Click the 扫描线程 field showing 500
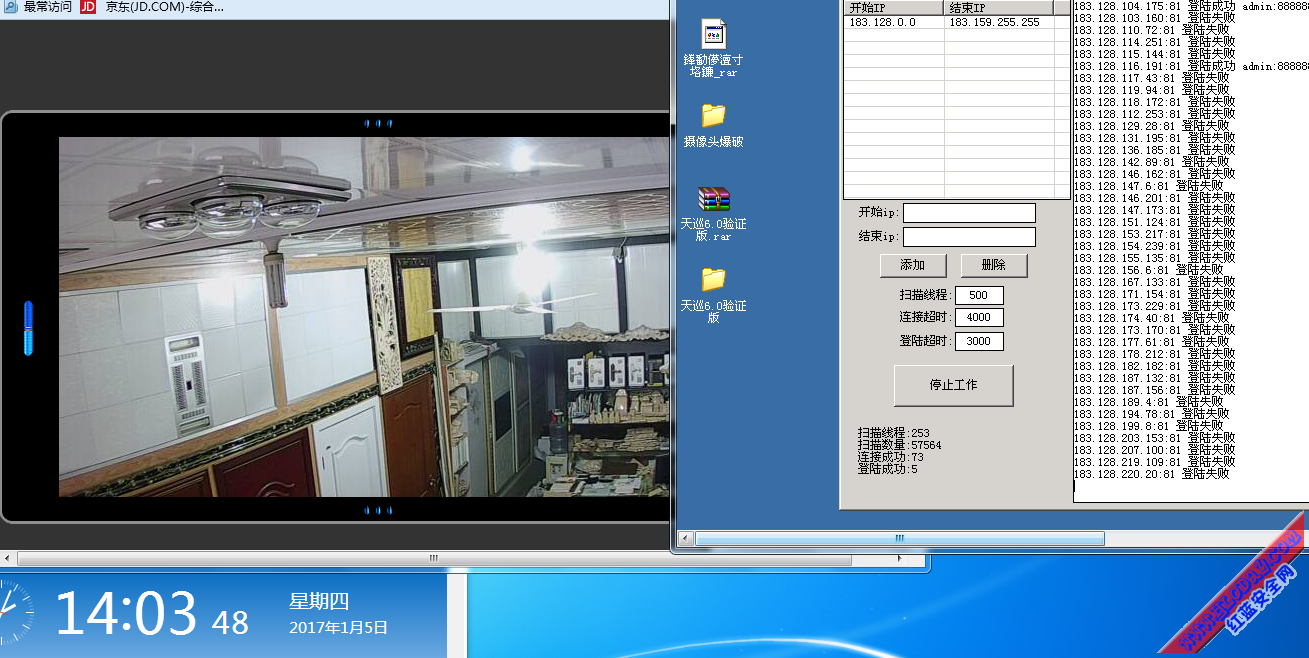1309x658 pixels. pyautogui.click(x=979, y=295)
